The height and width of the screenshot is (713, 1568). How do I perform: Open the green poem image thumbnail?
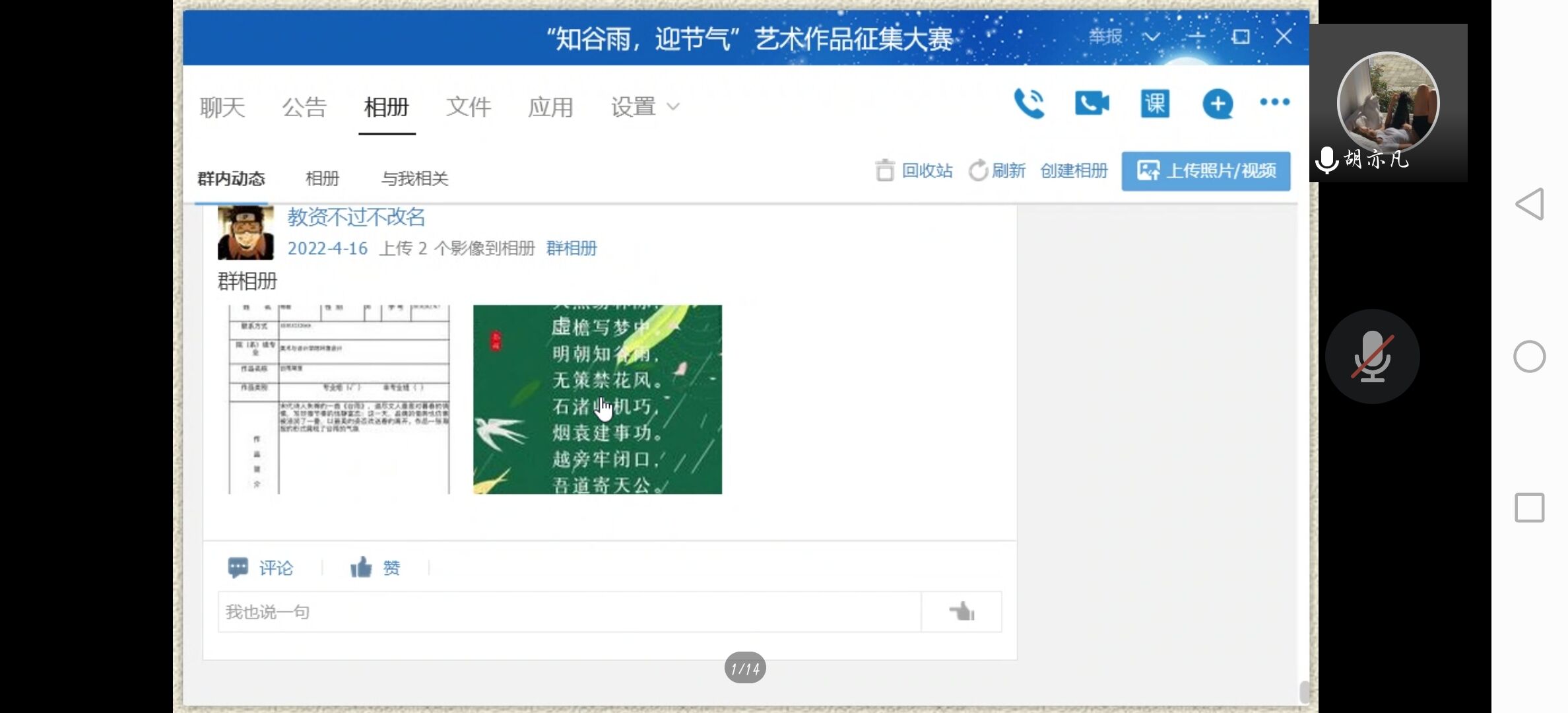tap(597, 399)
